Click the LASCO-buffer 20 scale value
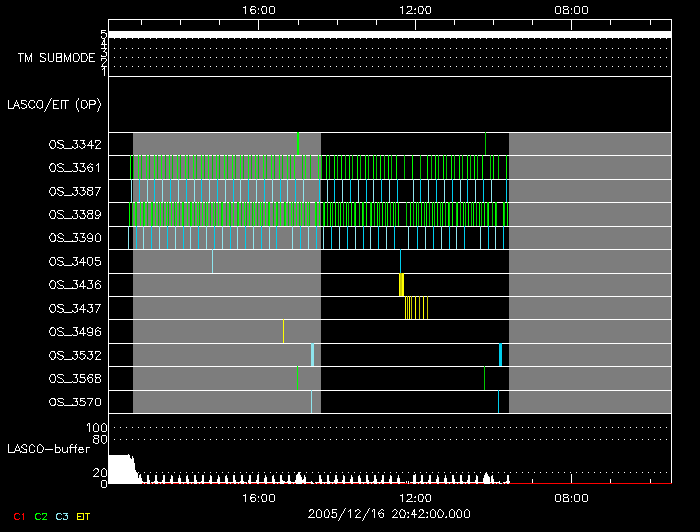The width and height of the screenshot is (700, 532). [x=100, y=473]
